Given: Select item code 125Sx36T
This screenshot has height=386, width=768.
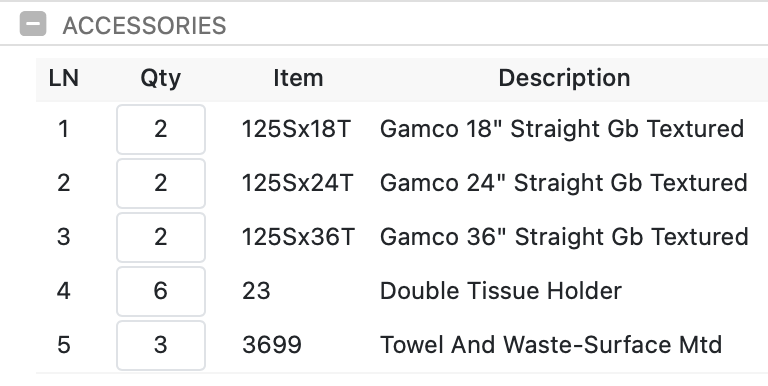Looking at the screenshot, I should [298, 237].
